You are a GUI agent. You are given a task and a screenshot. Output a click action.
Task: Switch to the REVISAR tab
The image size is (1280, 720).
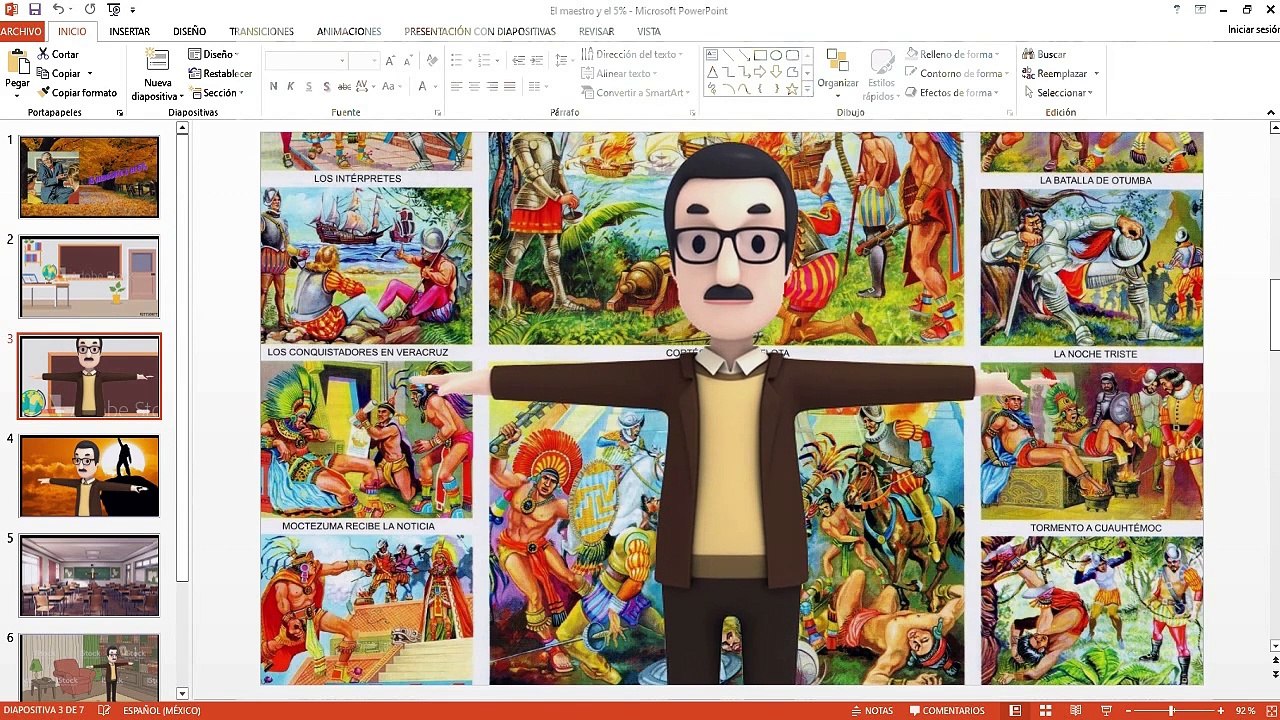click(x=596, y=31)
